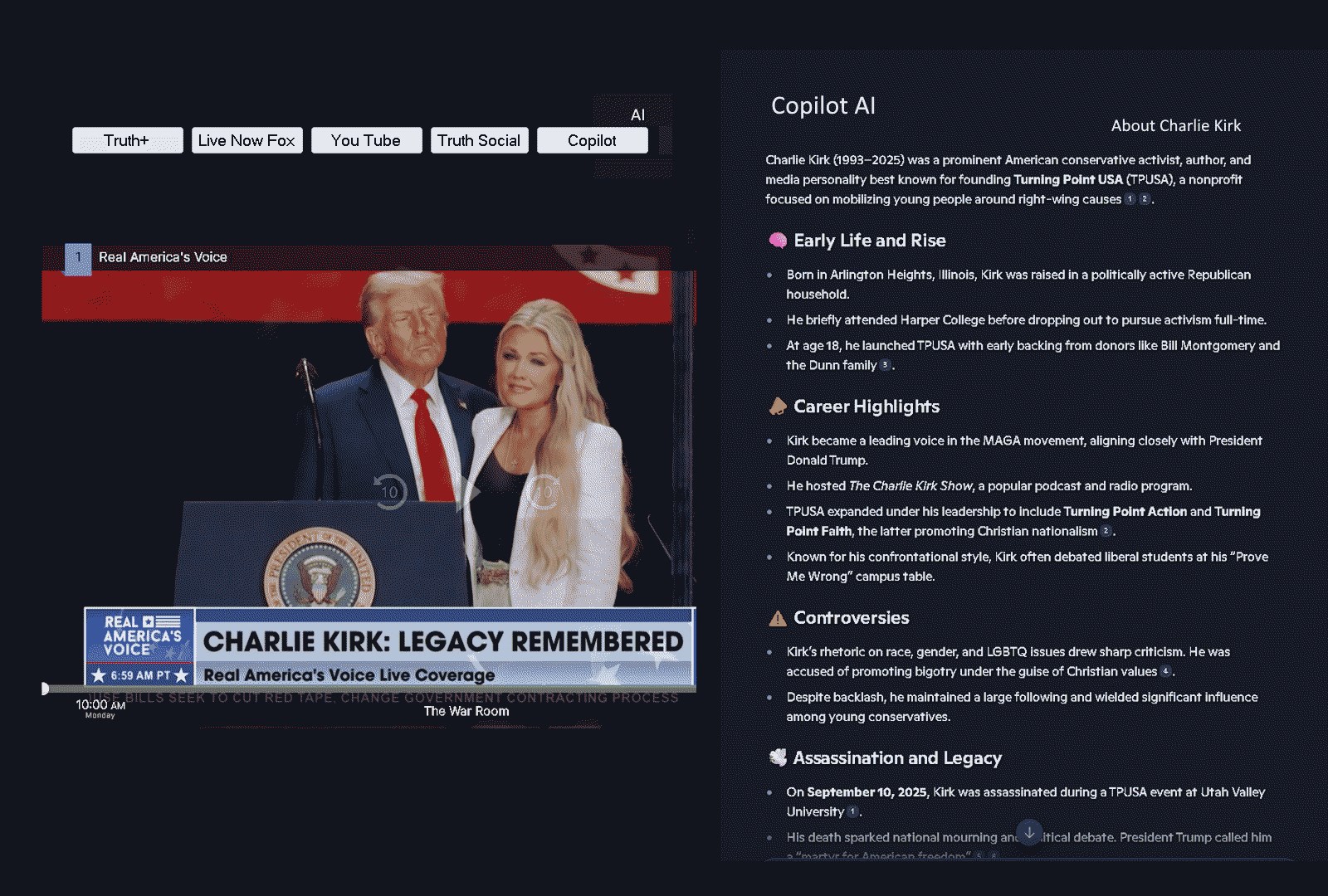The height and width of the screenshot is (896, 1328).
Task: Switch to Truth Social
Action: [479, 140]
